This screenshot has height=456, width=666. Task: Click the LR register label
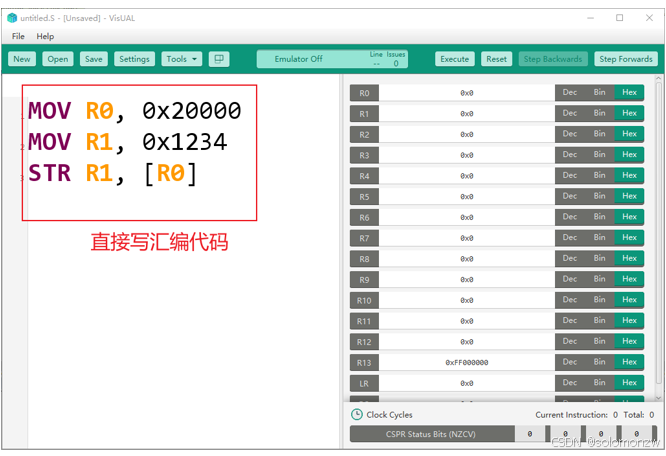click(x=364, y=383)
